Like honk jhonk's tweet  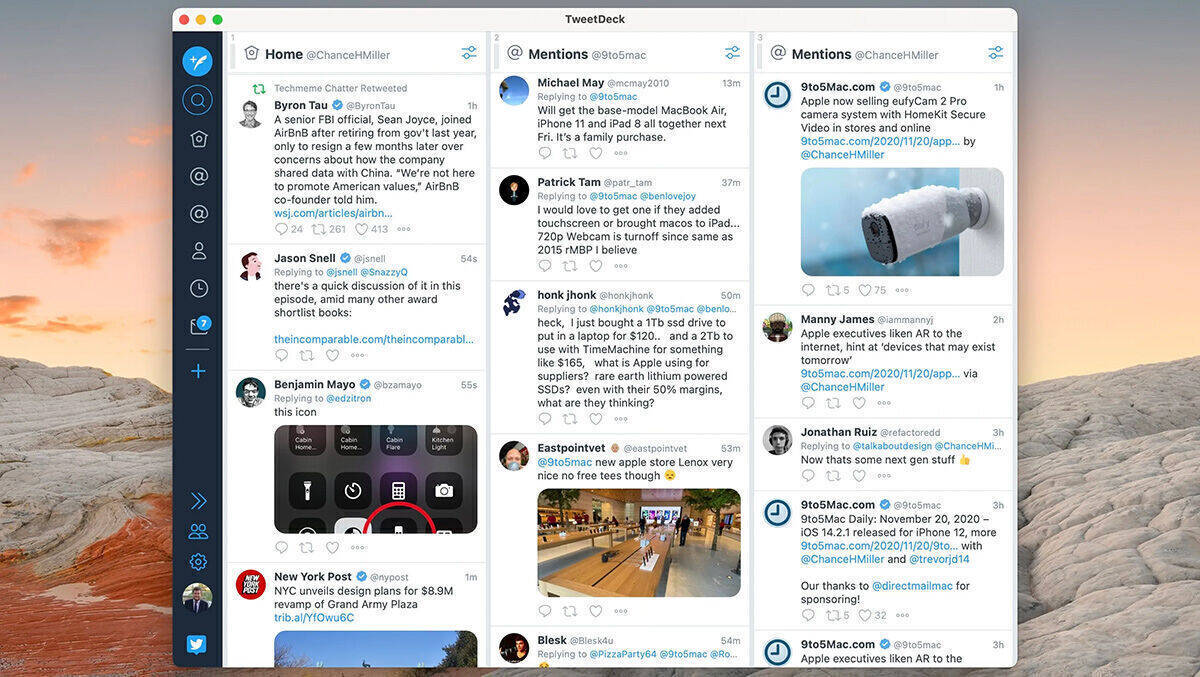pyautogui.click(x=596, y=419)
